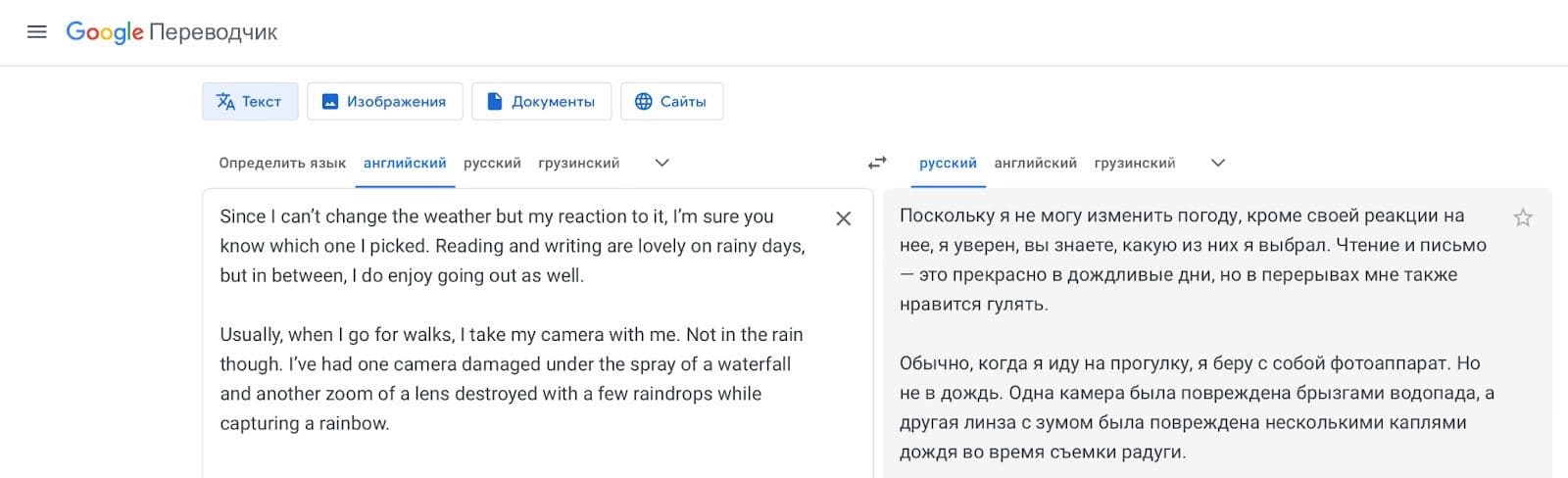Select русский as target language

(x=948, y=163)
